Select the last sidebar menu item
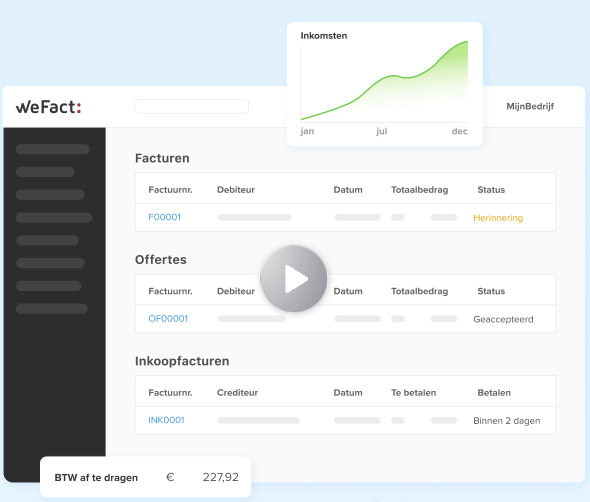Viewport: 590px width, 502px height. [52, 309]
